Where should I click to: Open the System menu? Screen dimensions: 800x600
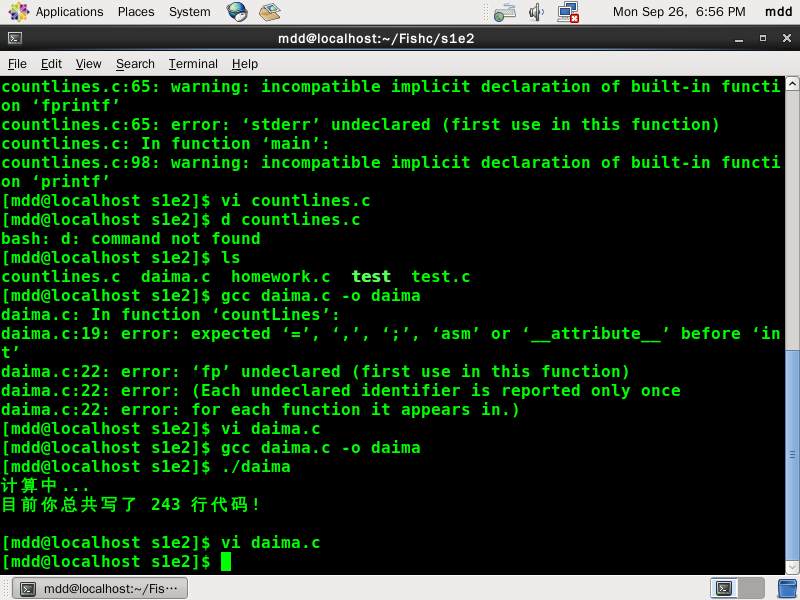[189, 12]
